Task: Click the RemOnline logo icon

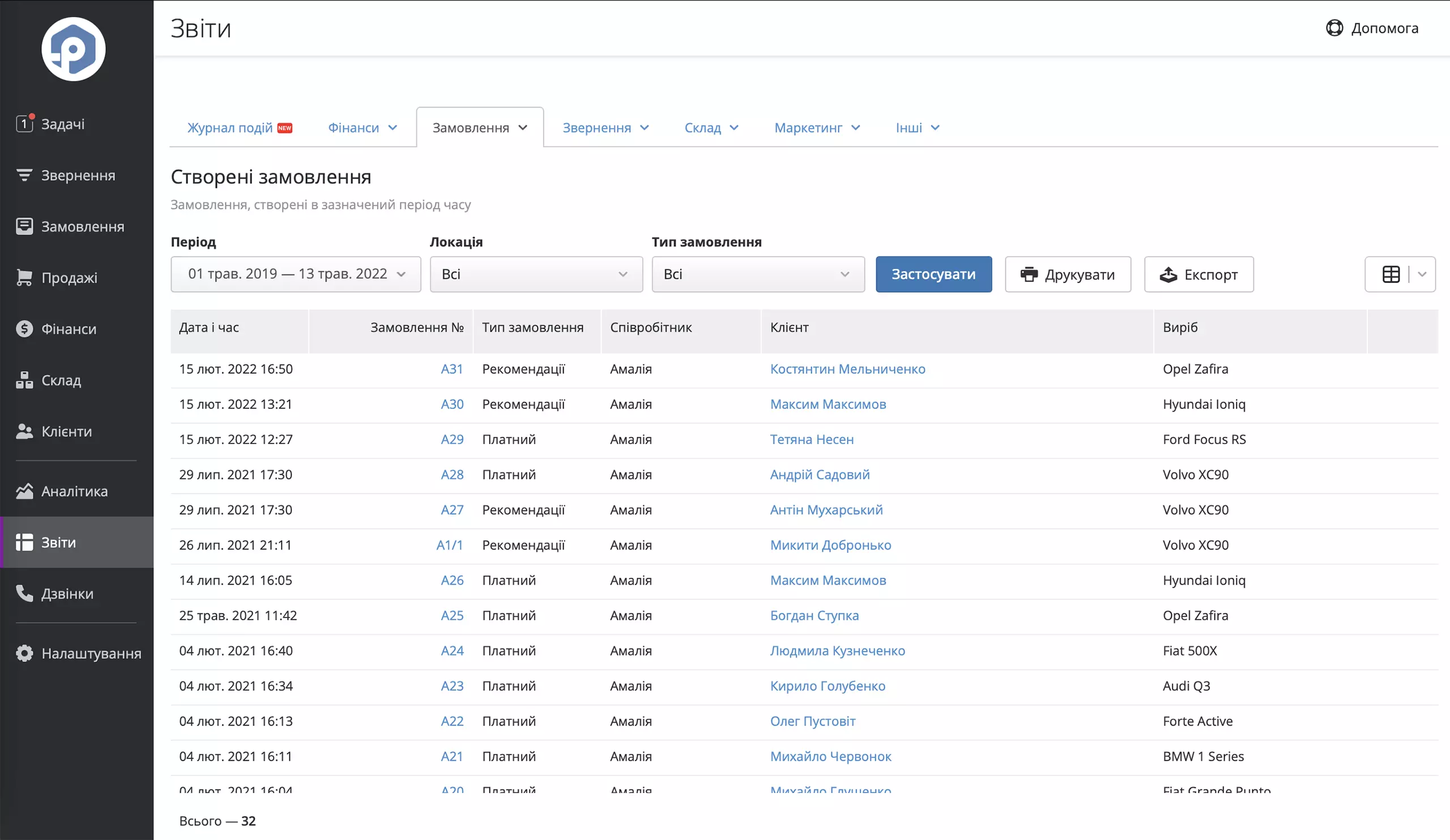Action: (73, 49)
